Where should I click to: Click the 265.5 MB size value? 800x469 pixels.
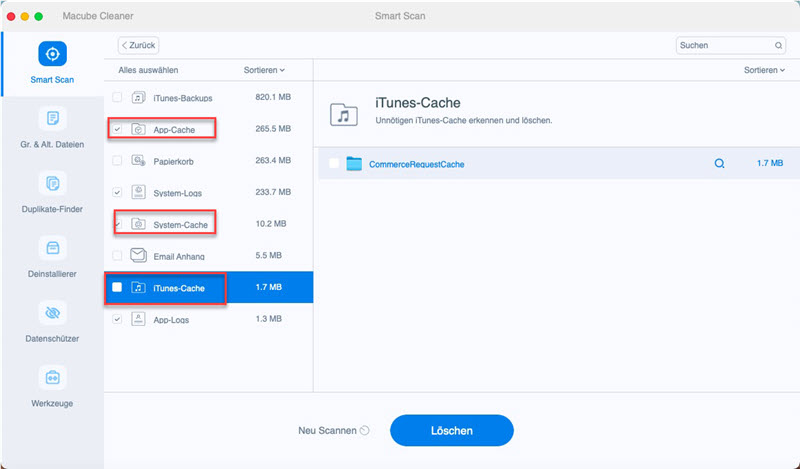[x=273, y=129]
